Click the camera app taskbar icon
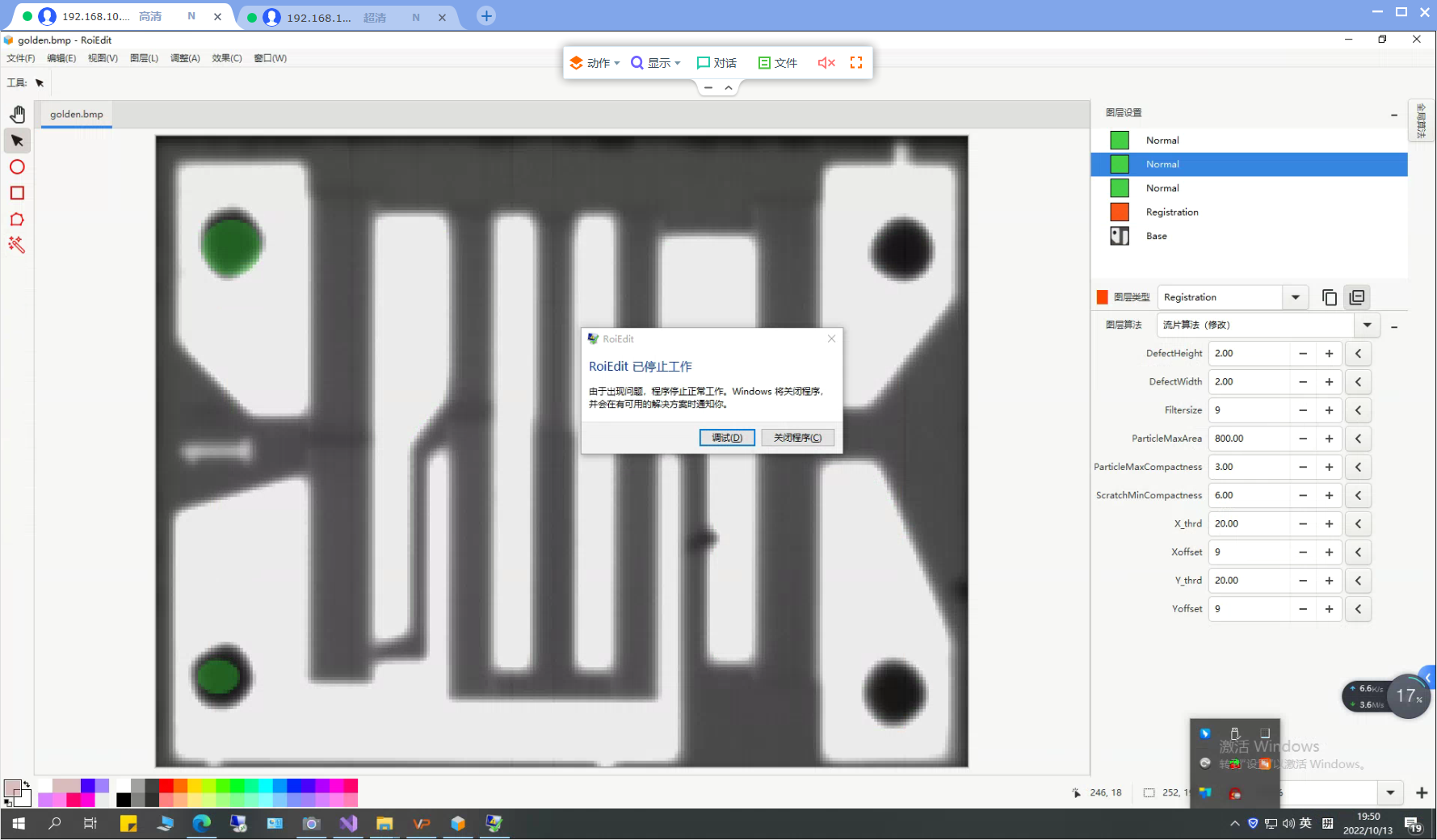 [311, 824]
